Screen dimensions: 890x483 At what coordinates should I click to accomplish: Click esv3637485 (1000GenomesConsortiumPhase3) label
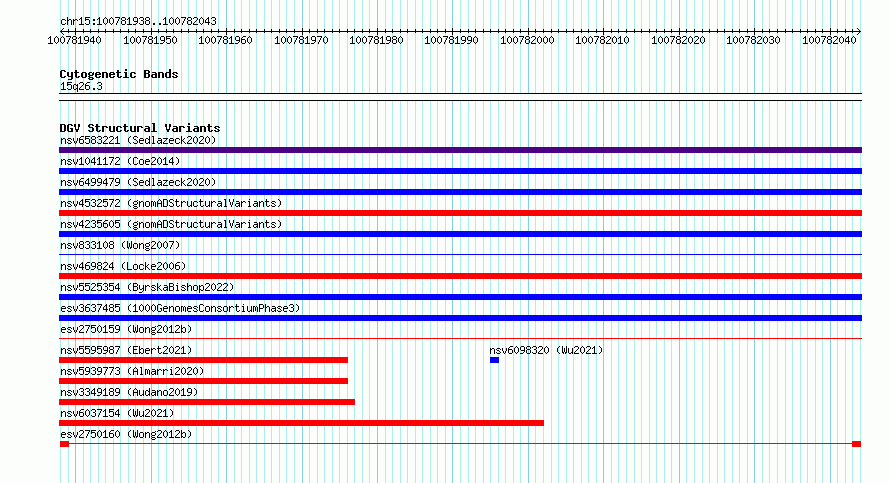click(180, 308)
